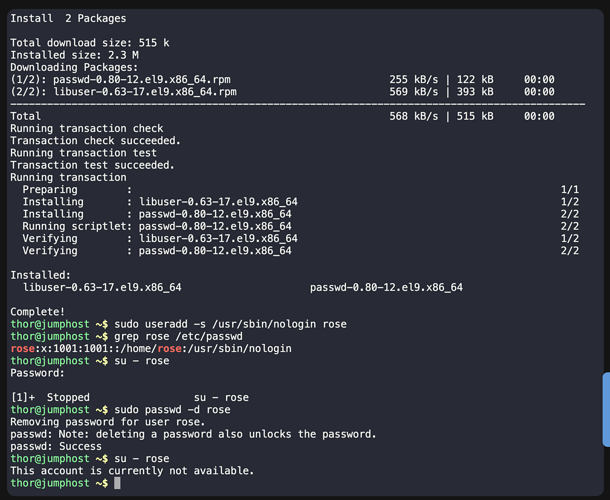Click the cursor block at the last prompt
This screenshot has height=500, width=610.
pos(117,483)
